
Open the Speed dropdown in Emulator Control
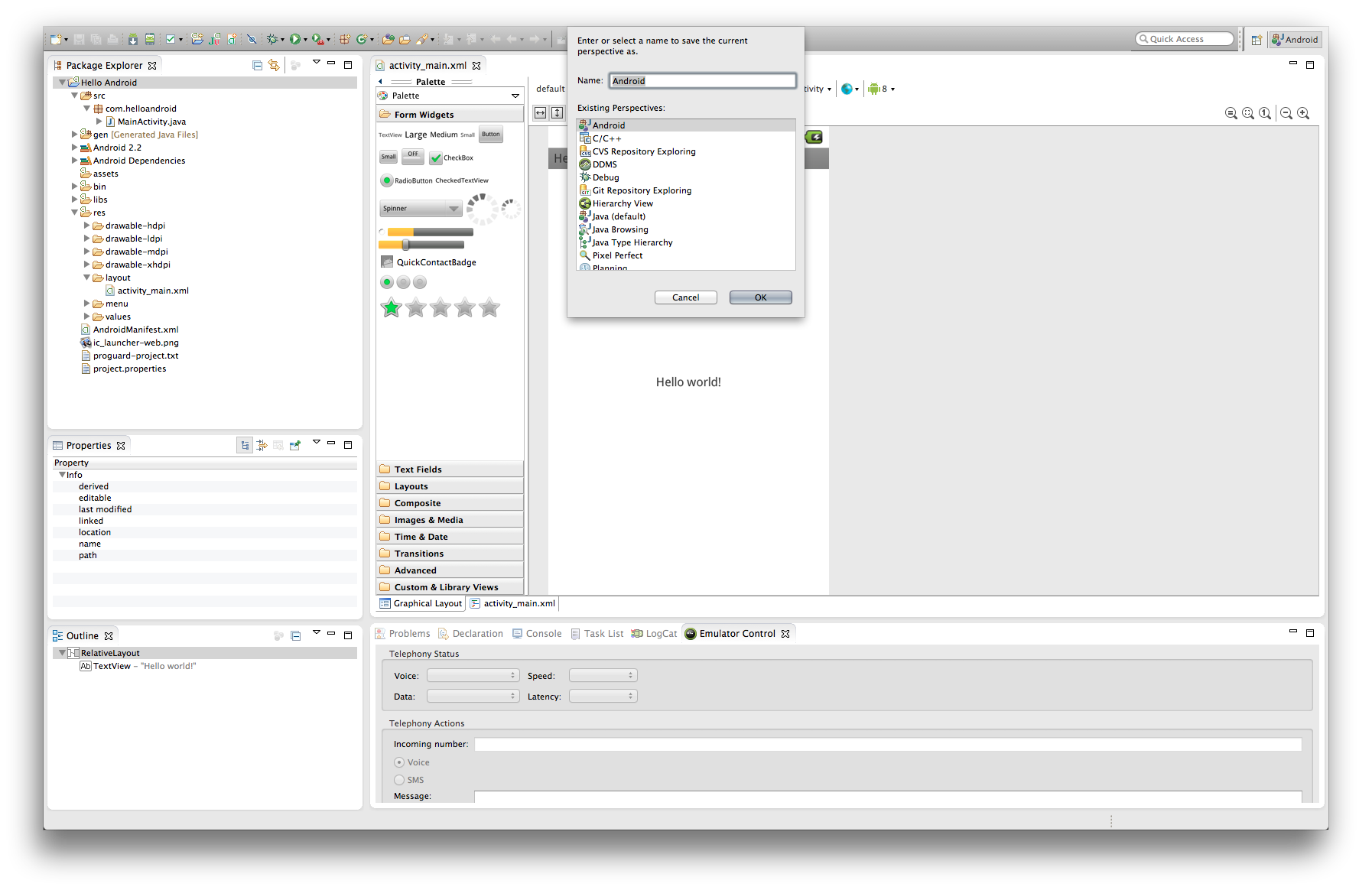(x=603, y=676)
